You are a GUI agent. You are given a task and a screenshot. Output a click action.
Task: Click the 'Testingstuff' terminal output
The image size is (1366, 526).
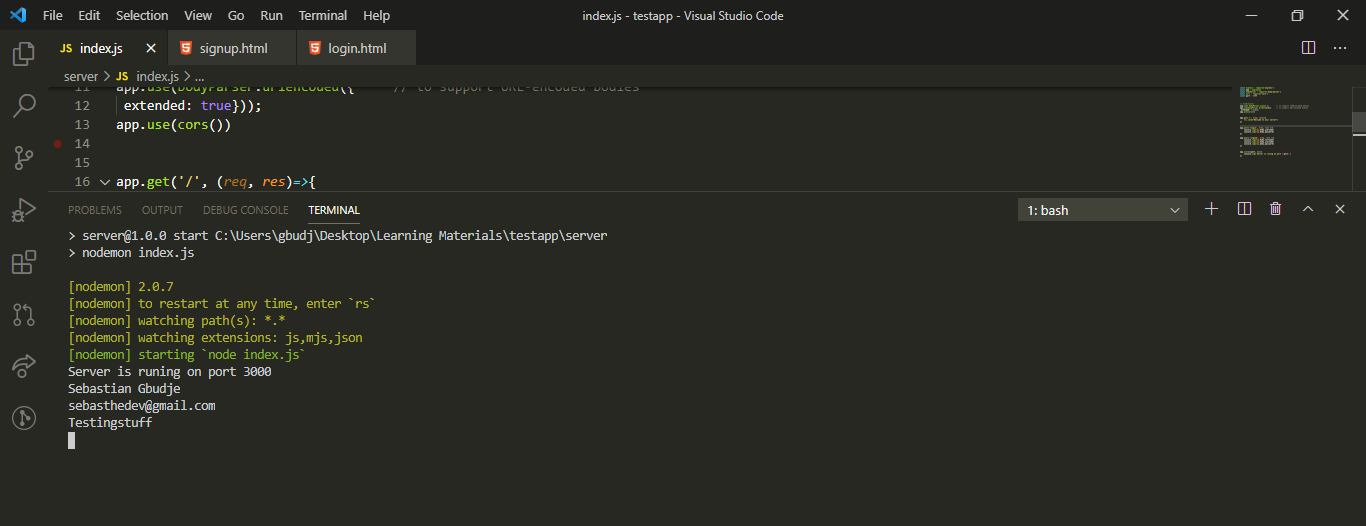coord(110,423)
